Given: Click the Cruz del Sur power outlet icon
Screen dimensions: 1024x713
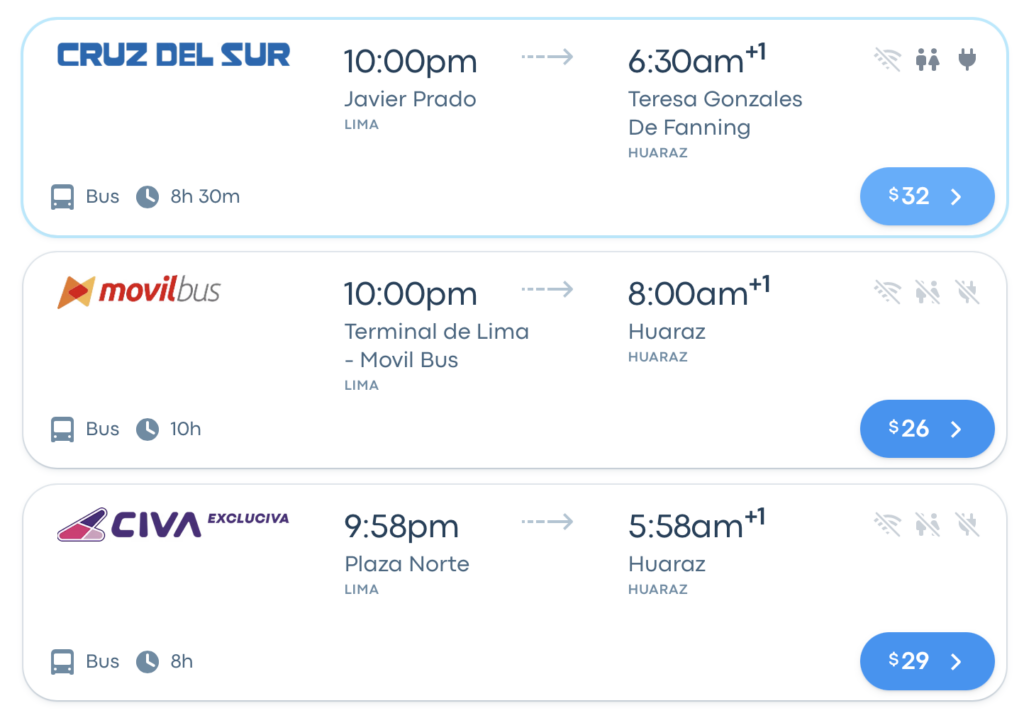Looking at the screenshot, I should point(967,59).
